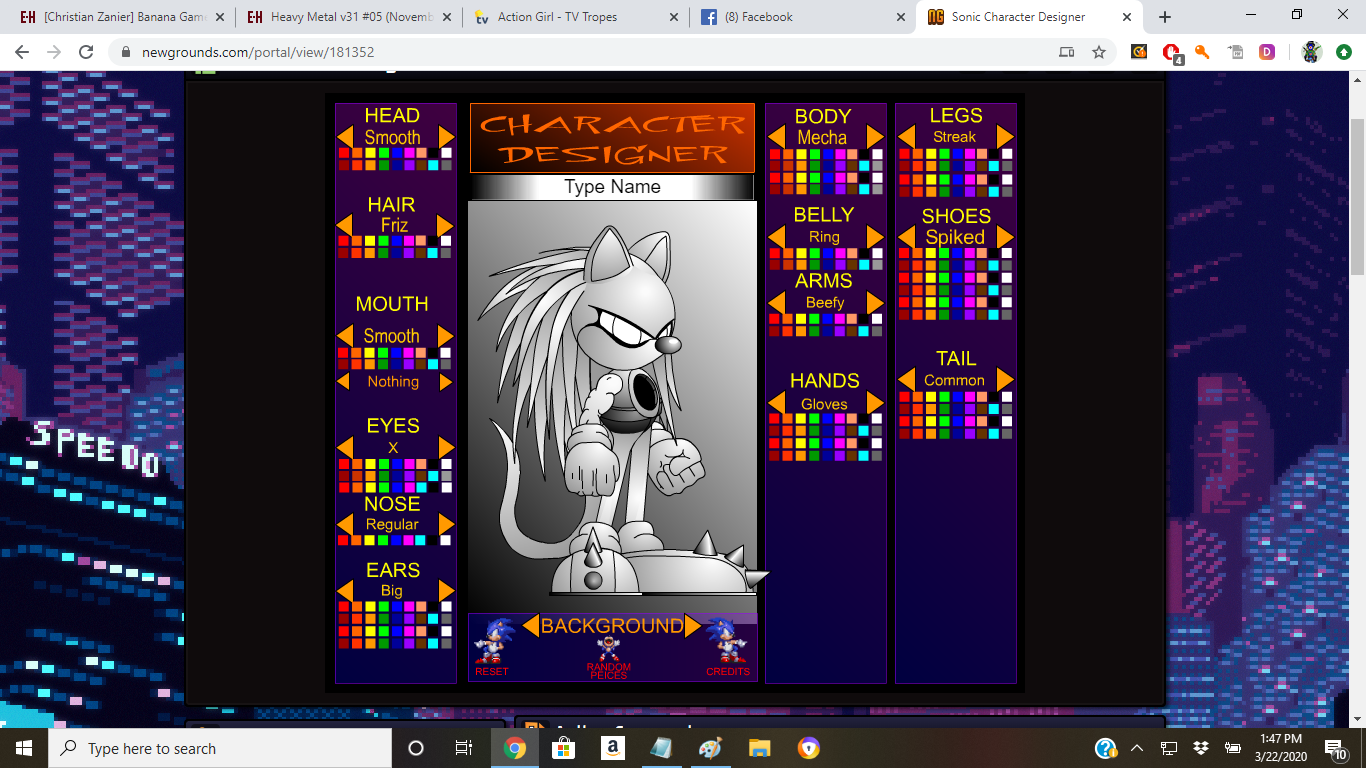The image size is (1366, 768).
Task: Click the Random Pieces icon
Action: click(608, 651)
